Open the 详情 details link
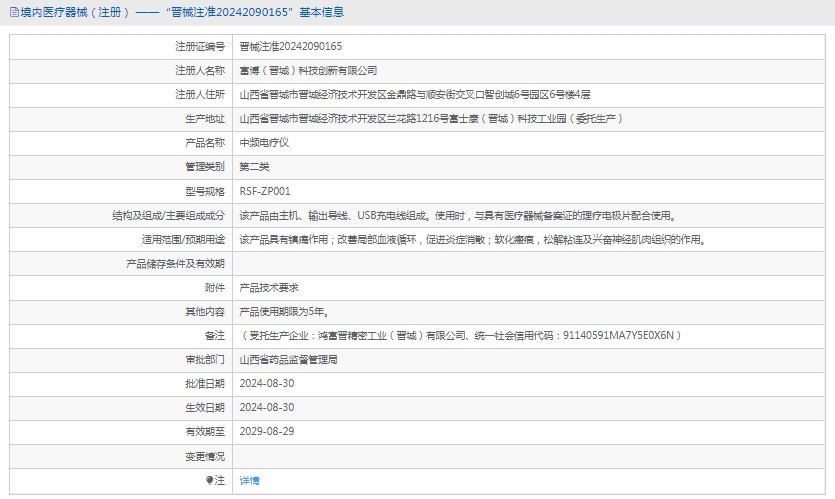The width and height of the screenshot is (835, 499). click(x=249, y=481)
